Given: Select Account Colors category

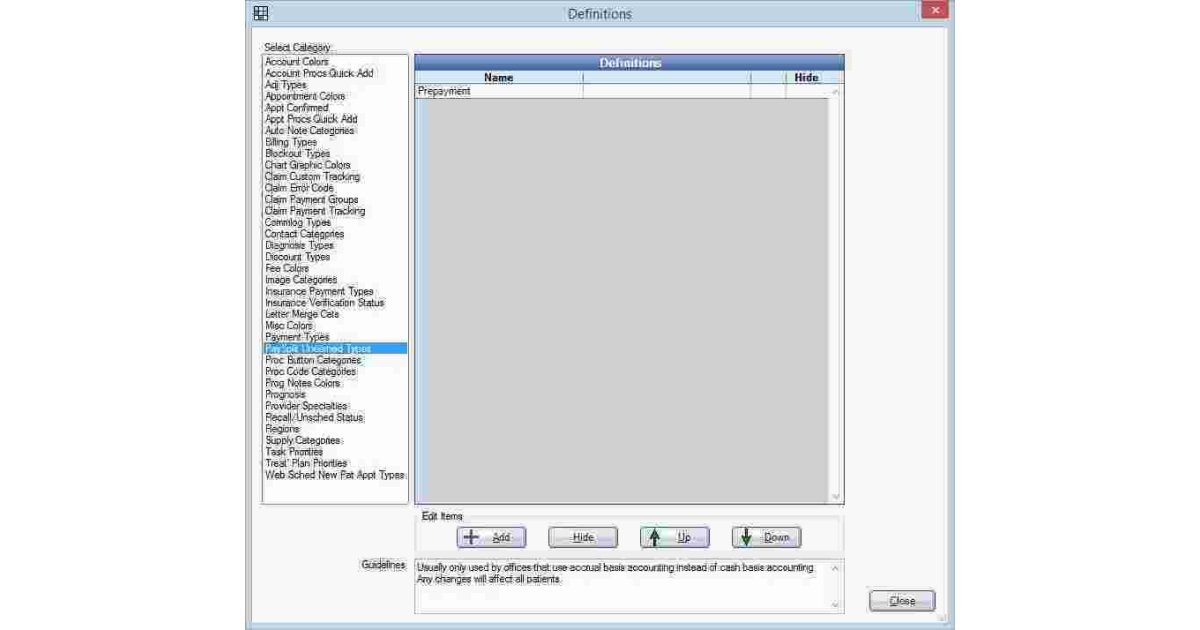Looking at the screenshot, I should tap(296, 62).
